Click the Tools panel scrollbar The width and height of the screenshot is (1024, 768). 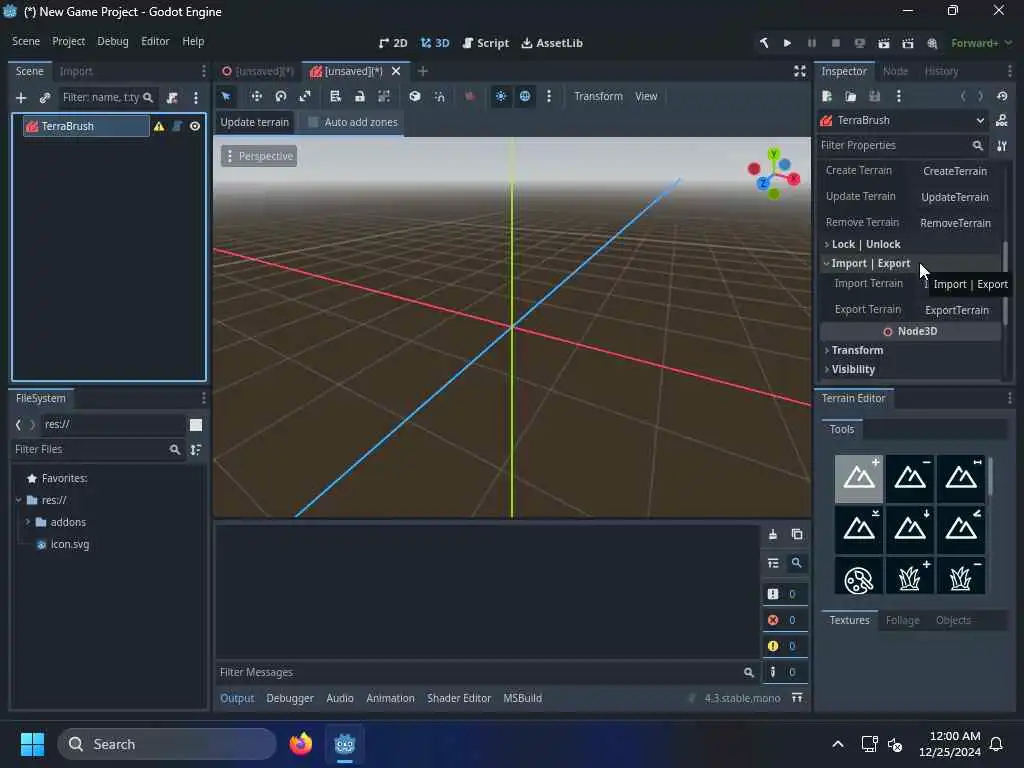click(x=991, y=476)
